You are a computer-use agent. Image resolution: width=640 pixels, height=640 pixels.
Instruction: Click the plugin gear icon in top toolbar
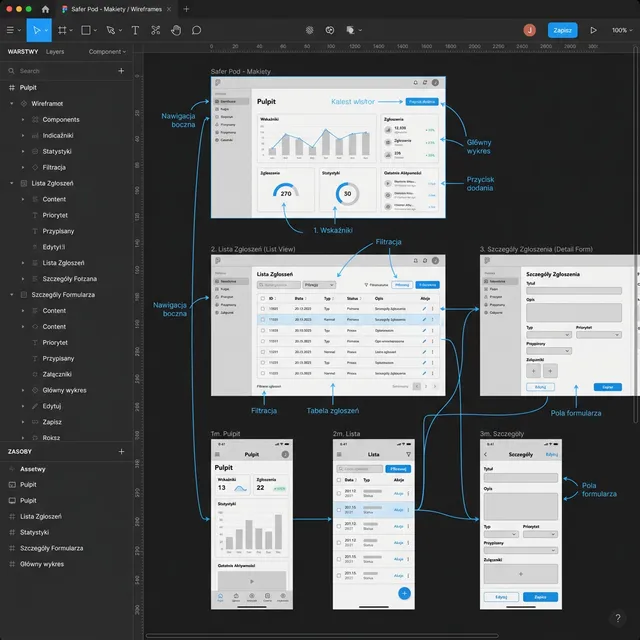click(x=309, y=30)
